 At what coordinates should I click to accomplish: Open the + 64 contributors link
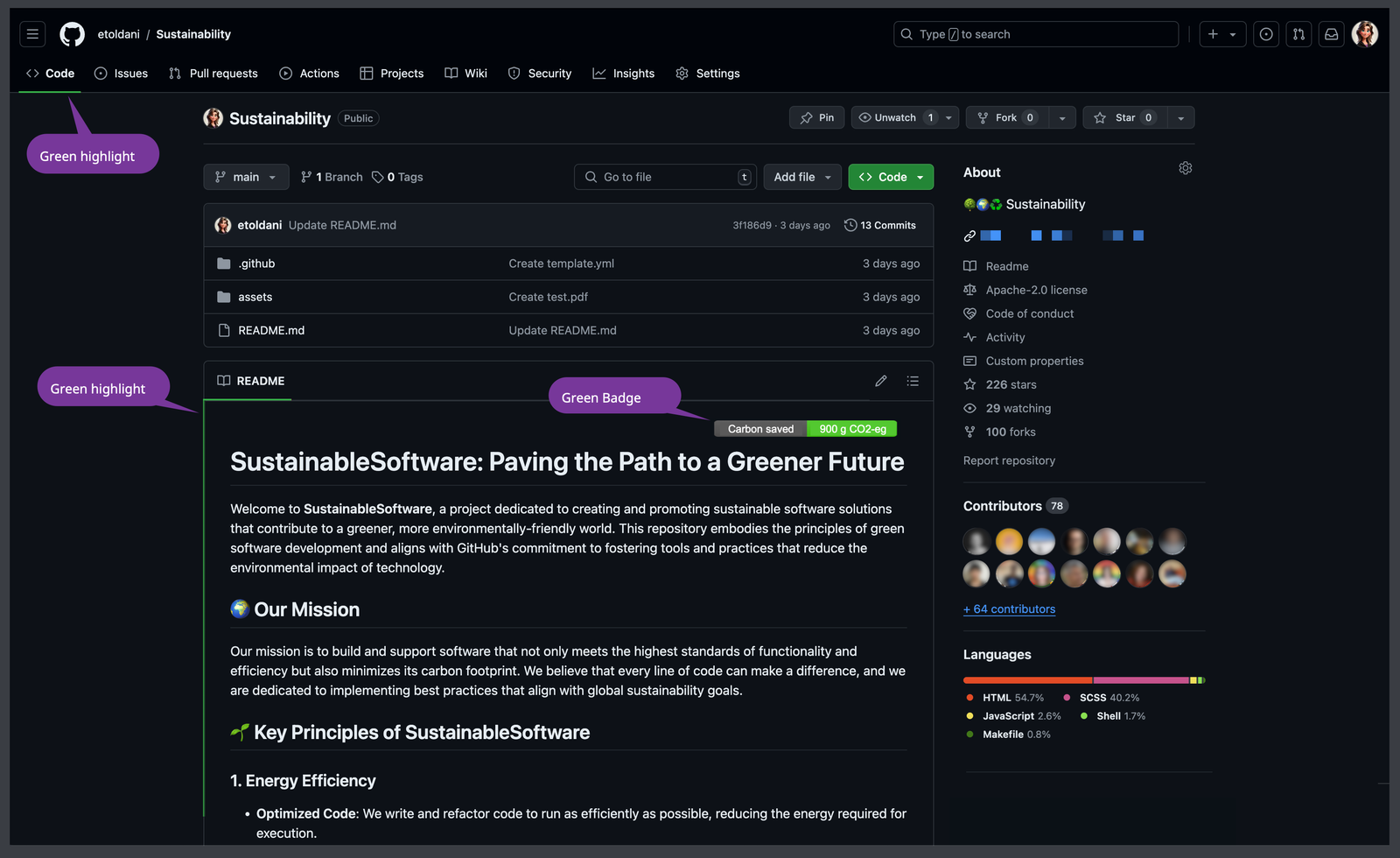[x=1009, y=609]
